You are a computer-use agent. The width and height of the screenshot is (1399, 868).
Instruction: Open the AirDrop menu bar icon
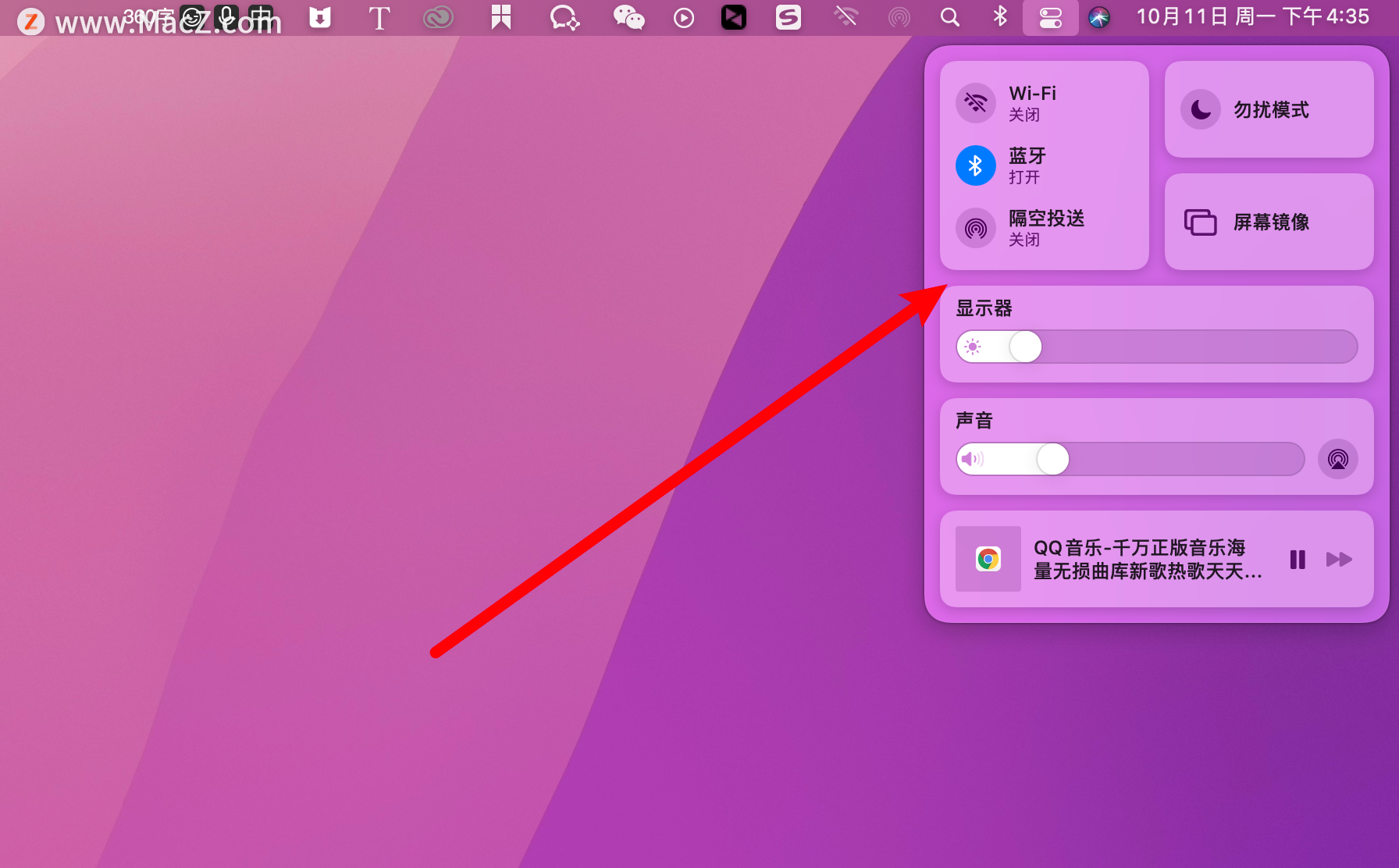coord(899,17)
